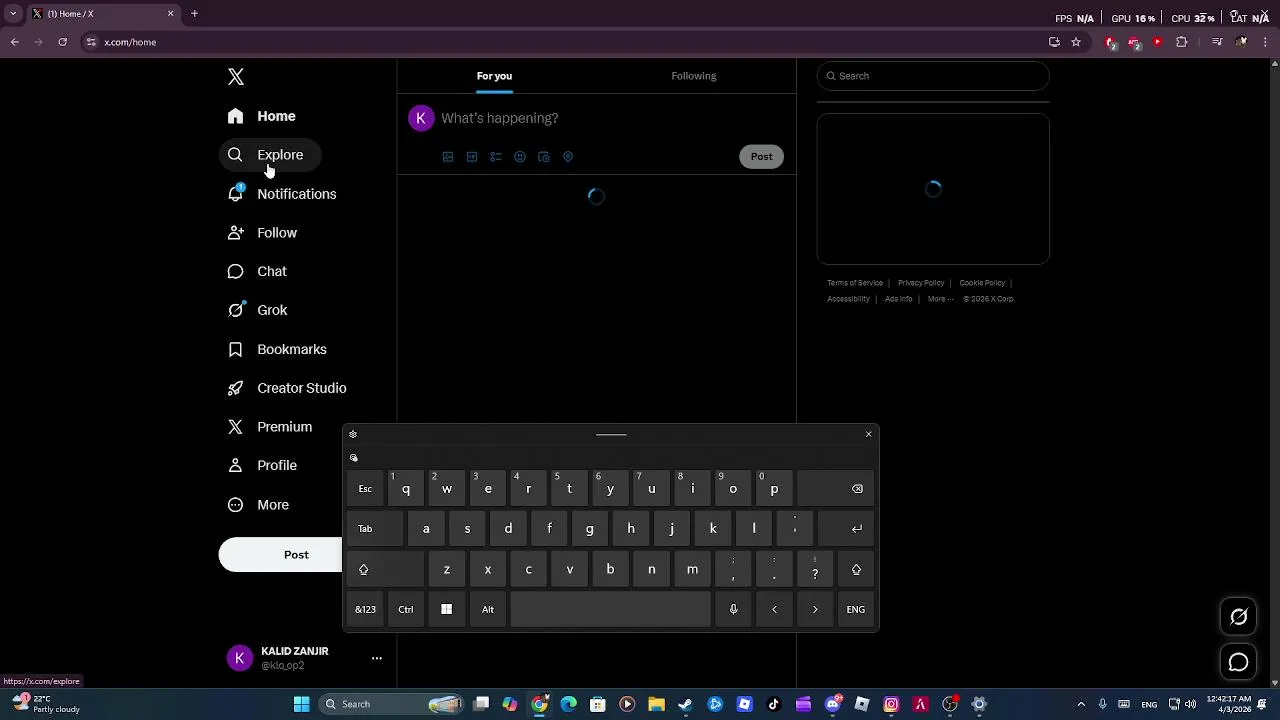Click the X logo in the sidebar
This screenshot has width=1280, height=720.
[x=236, y=77]
